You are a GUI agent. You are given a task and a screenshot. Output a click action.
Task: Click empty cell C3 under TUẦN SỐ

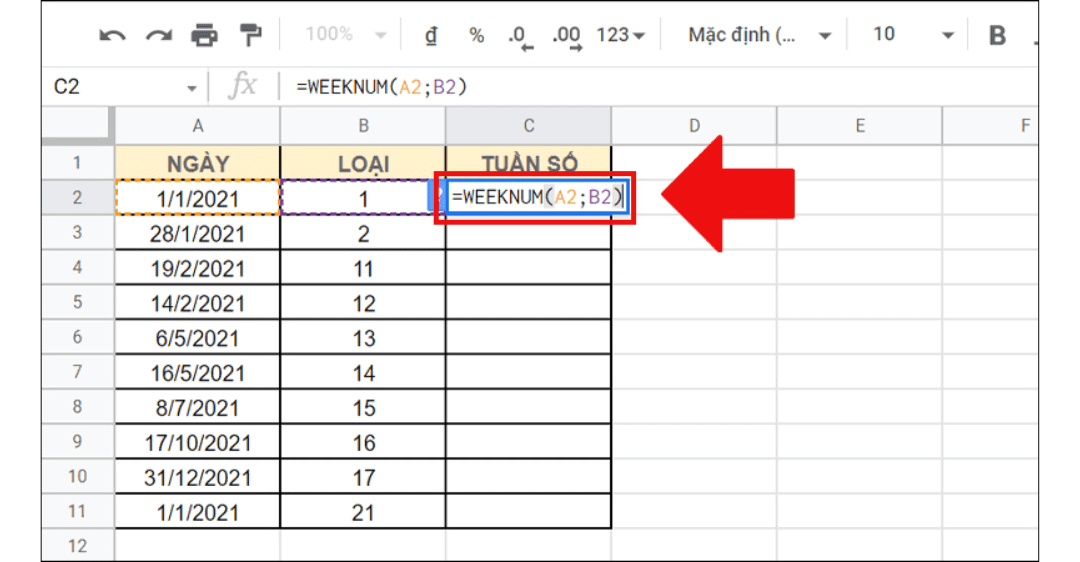(528, 233)
